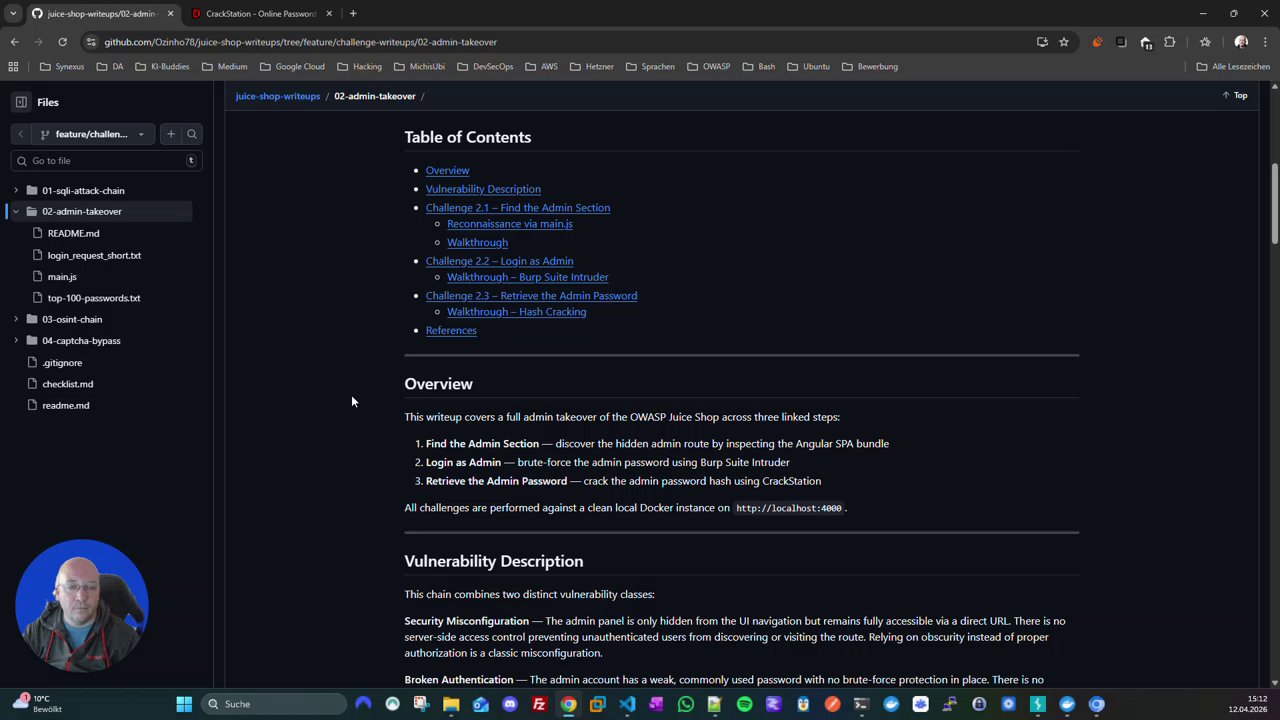Open the apps grid in the bookmarks bar
This screenshot has width=1280, height=720.
coord(13,67)
